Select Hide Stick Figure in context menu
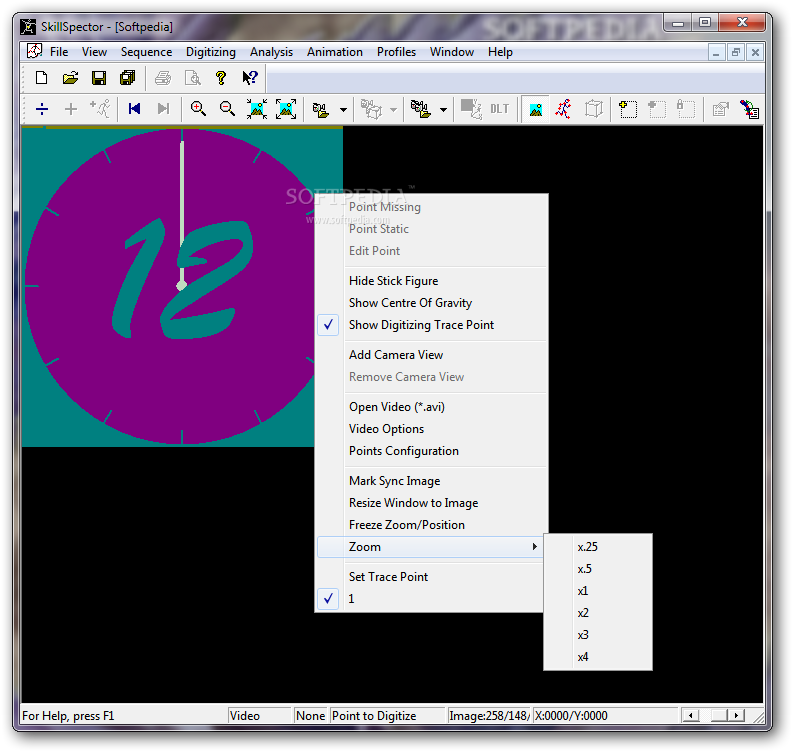Image resolution: width=793 pixels, height=752 pixels. coord(431,281)
